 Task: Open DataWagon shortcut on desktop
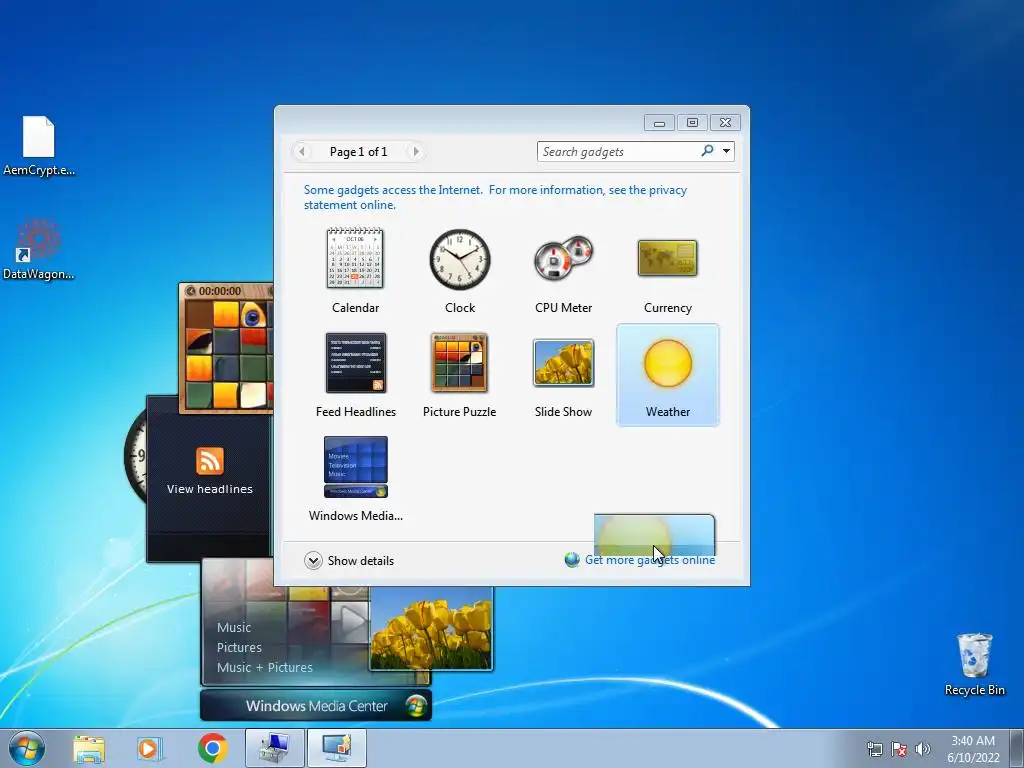(39, 249)
